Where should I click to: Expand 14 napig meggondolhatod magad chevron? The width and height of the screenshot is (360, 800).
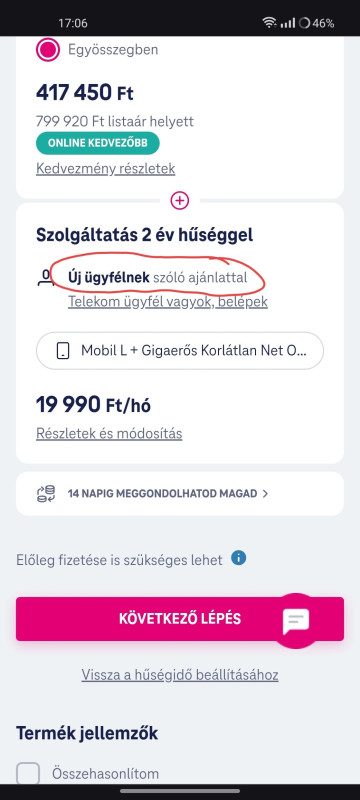click(265, 493)
